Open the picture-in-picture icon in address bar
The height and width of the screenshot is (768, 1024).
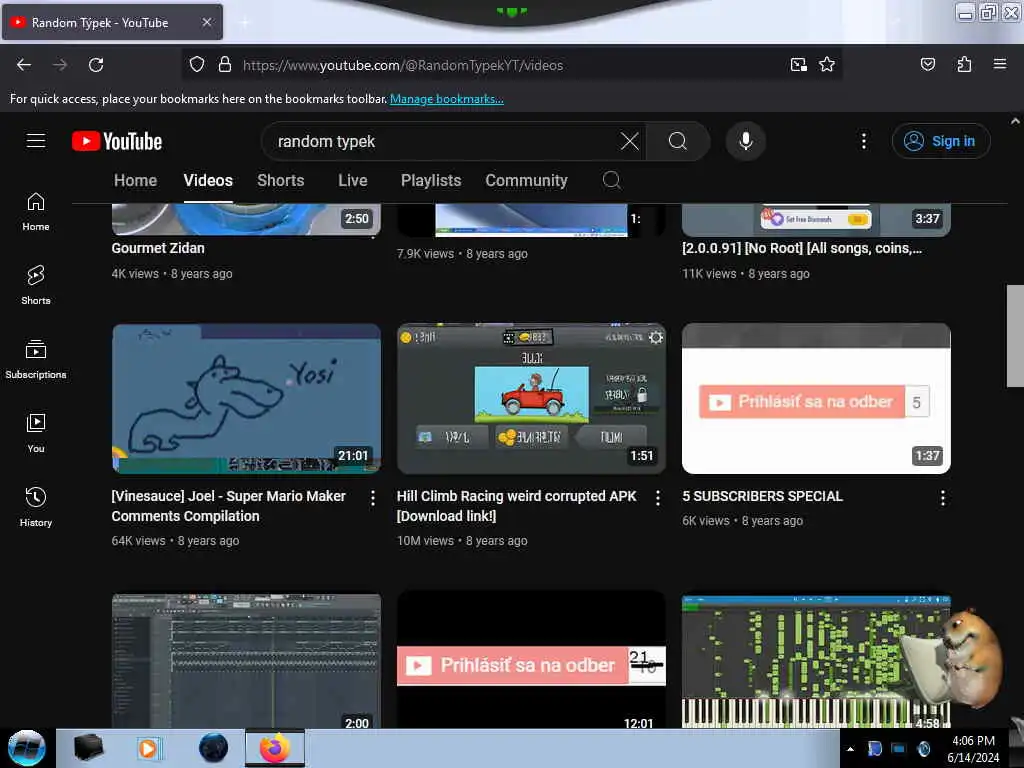798,65
